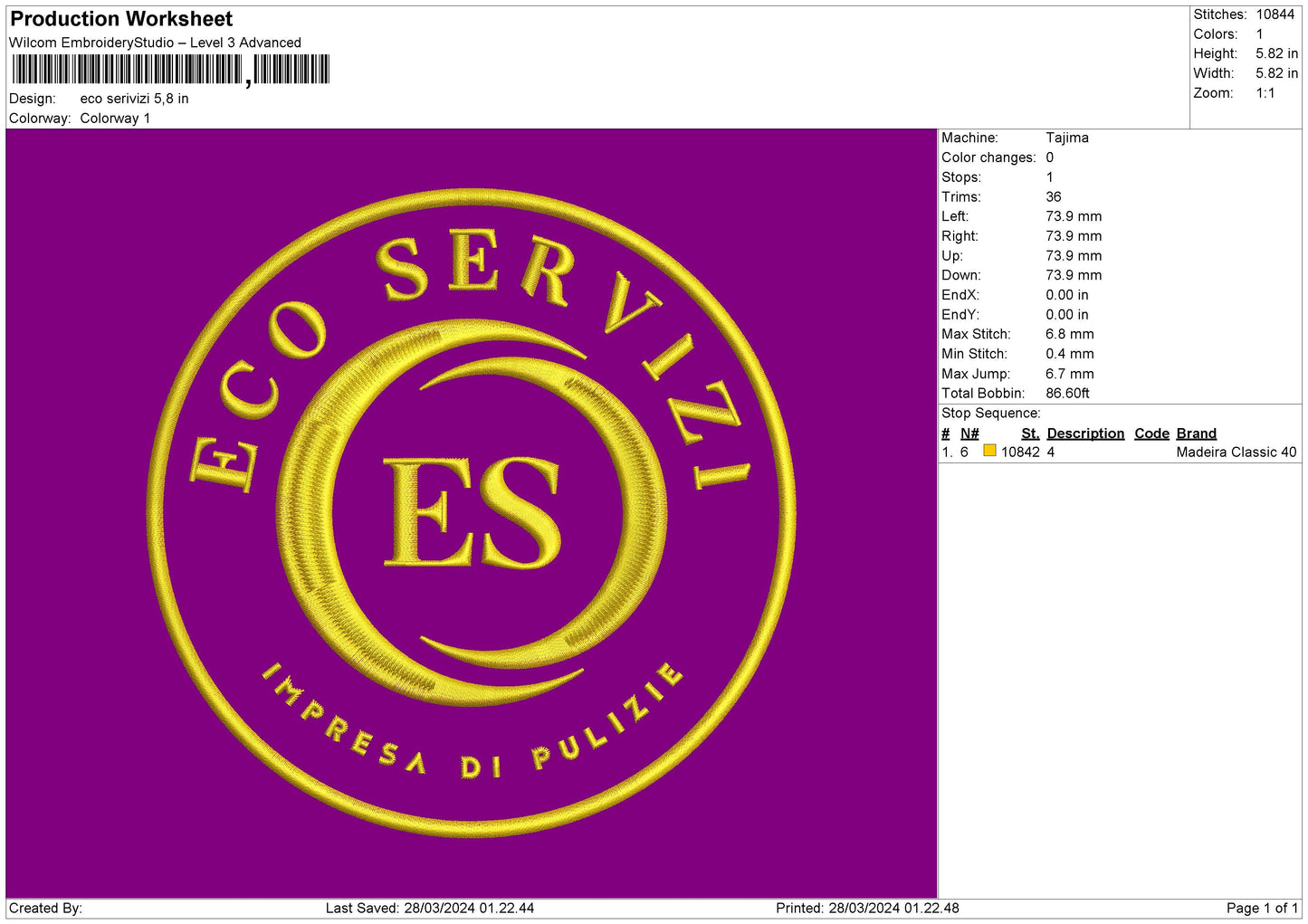Viewport: 1308px width, 924px height.
Task: Click 'Madeira Classic 40' brand entry
Action: (1236, 452)
